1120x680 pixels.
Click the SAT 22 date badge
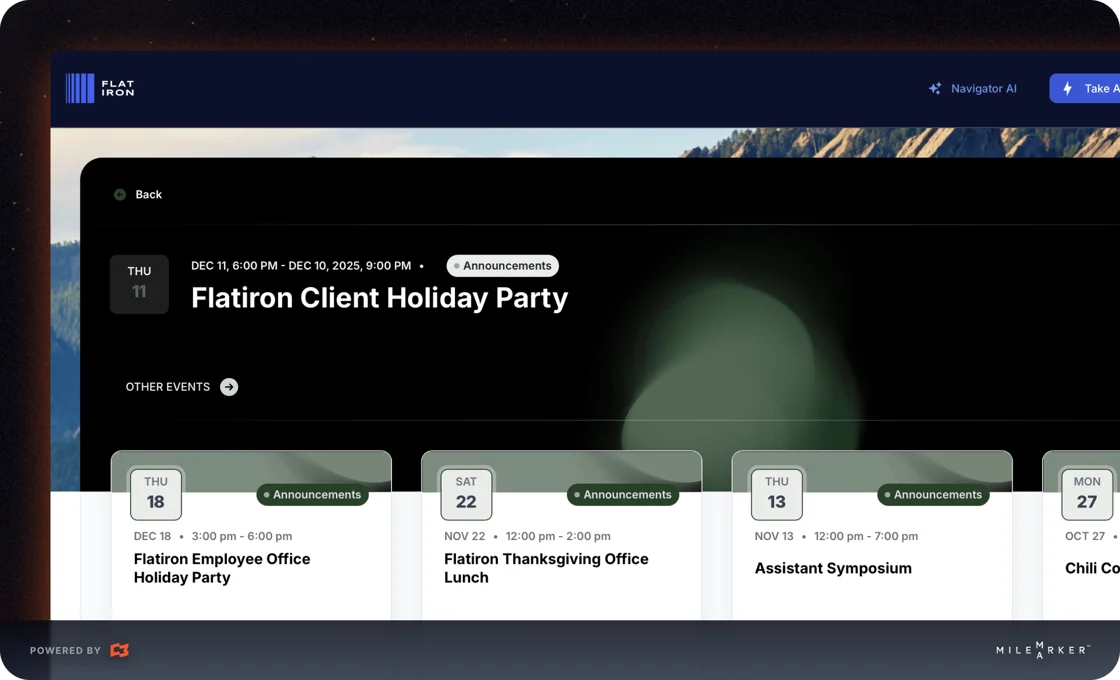466,494
